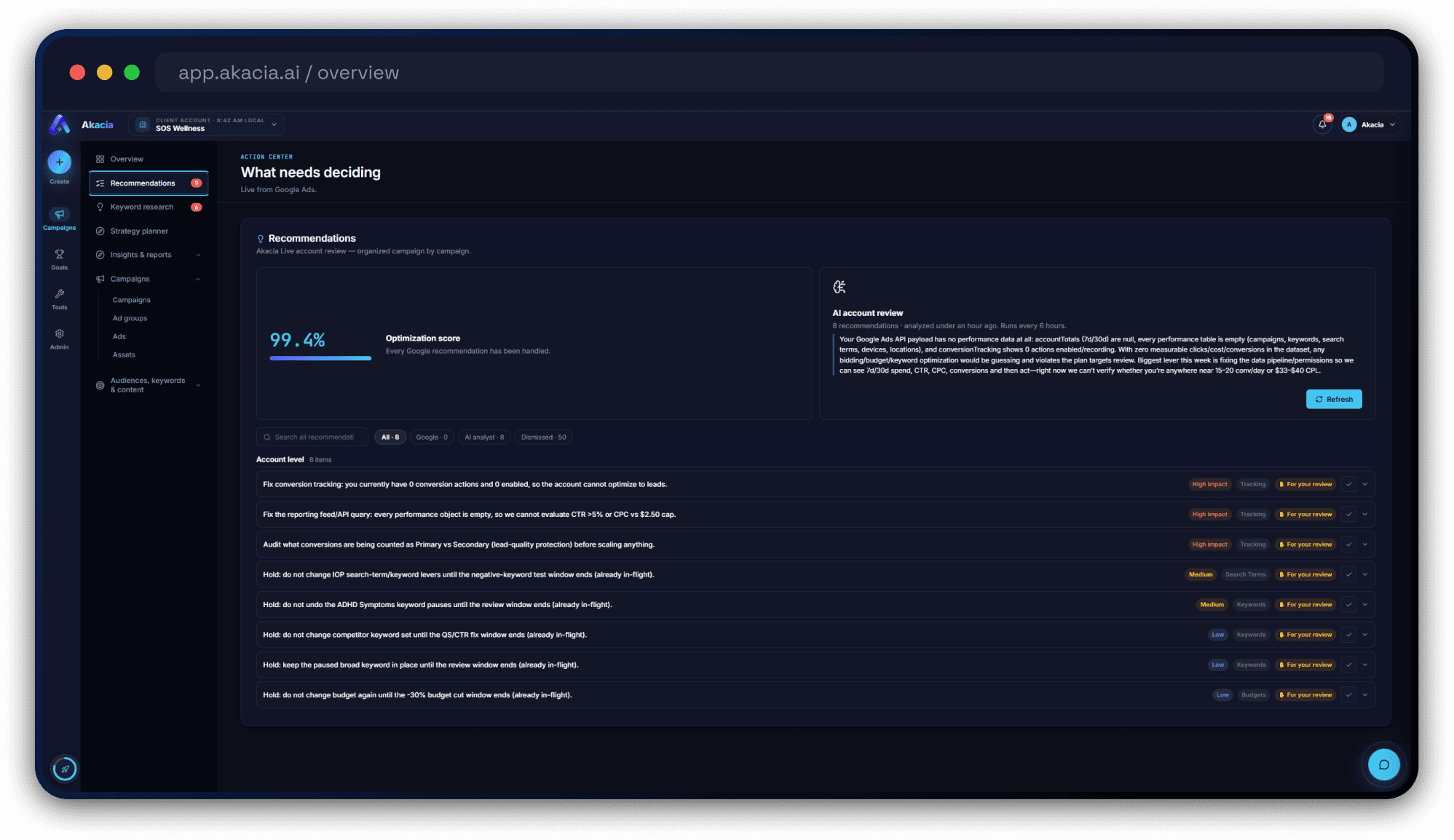Show Dismissed · 50 recommendations

click(543, 437)
